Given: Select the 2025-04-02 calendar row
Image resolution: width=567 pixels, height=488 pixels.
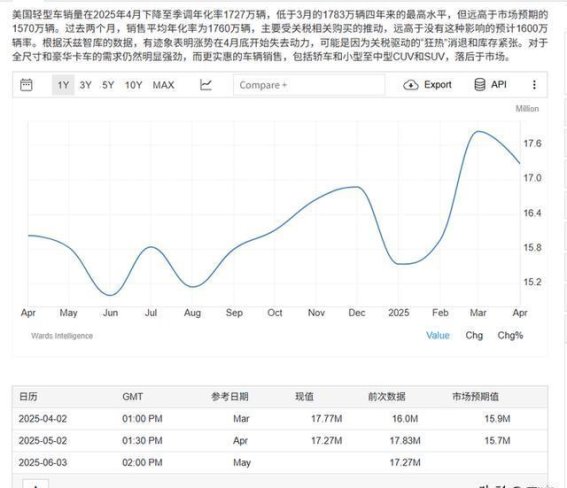Looking at the screenshot, I should click(280, 419).
